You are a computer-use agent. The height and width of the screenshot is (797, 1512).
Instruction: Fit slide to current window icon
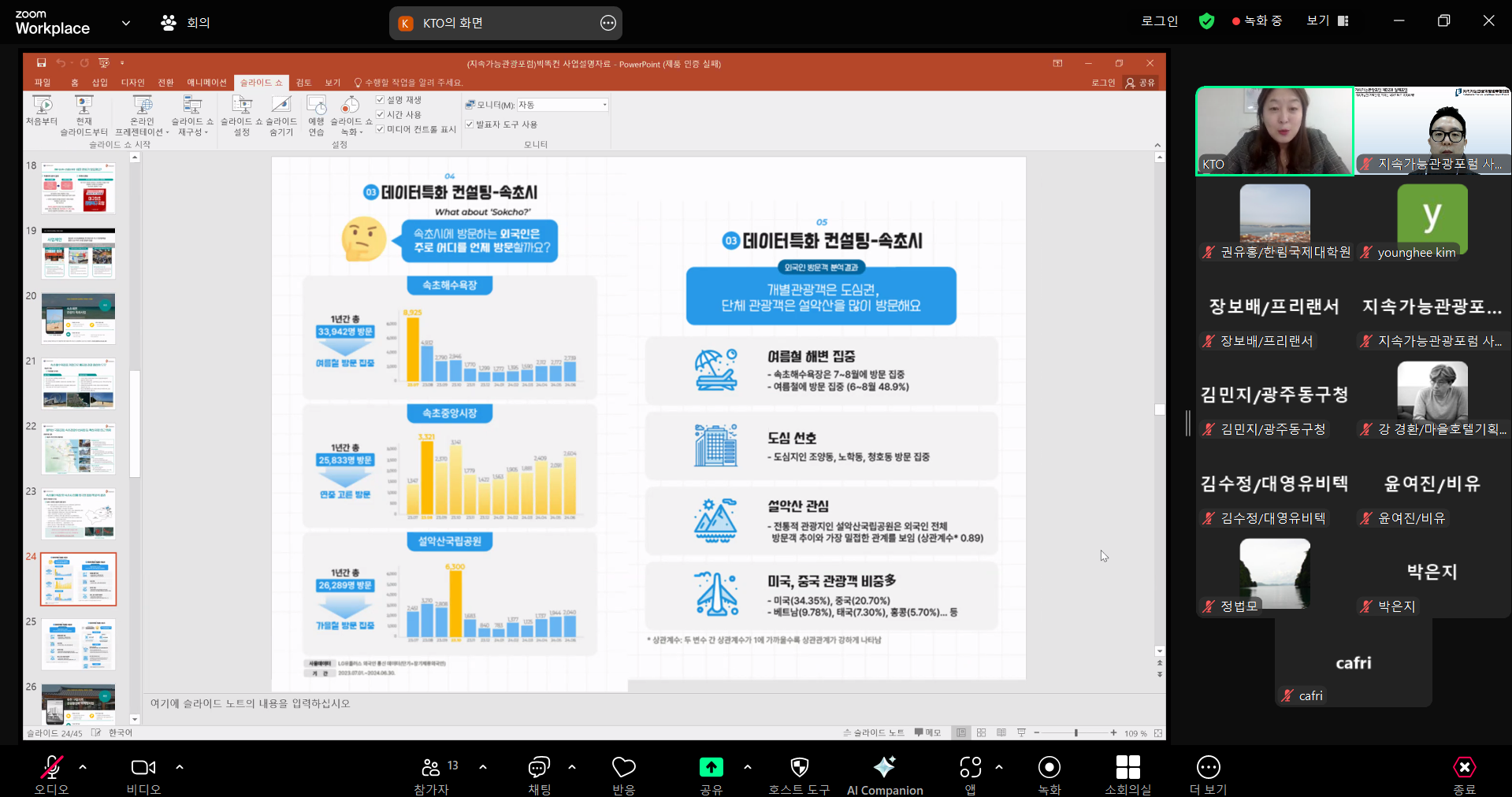point(1158,733)
